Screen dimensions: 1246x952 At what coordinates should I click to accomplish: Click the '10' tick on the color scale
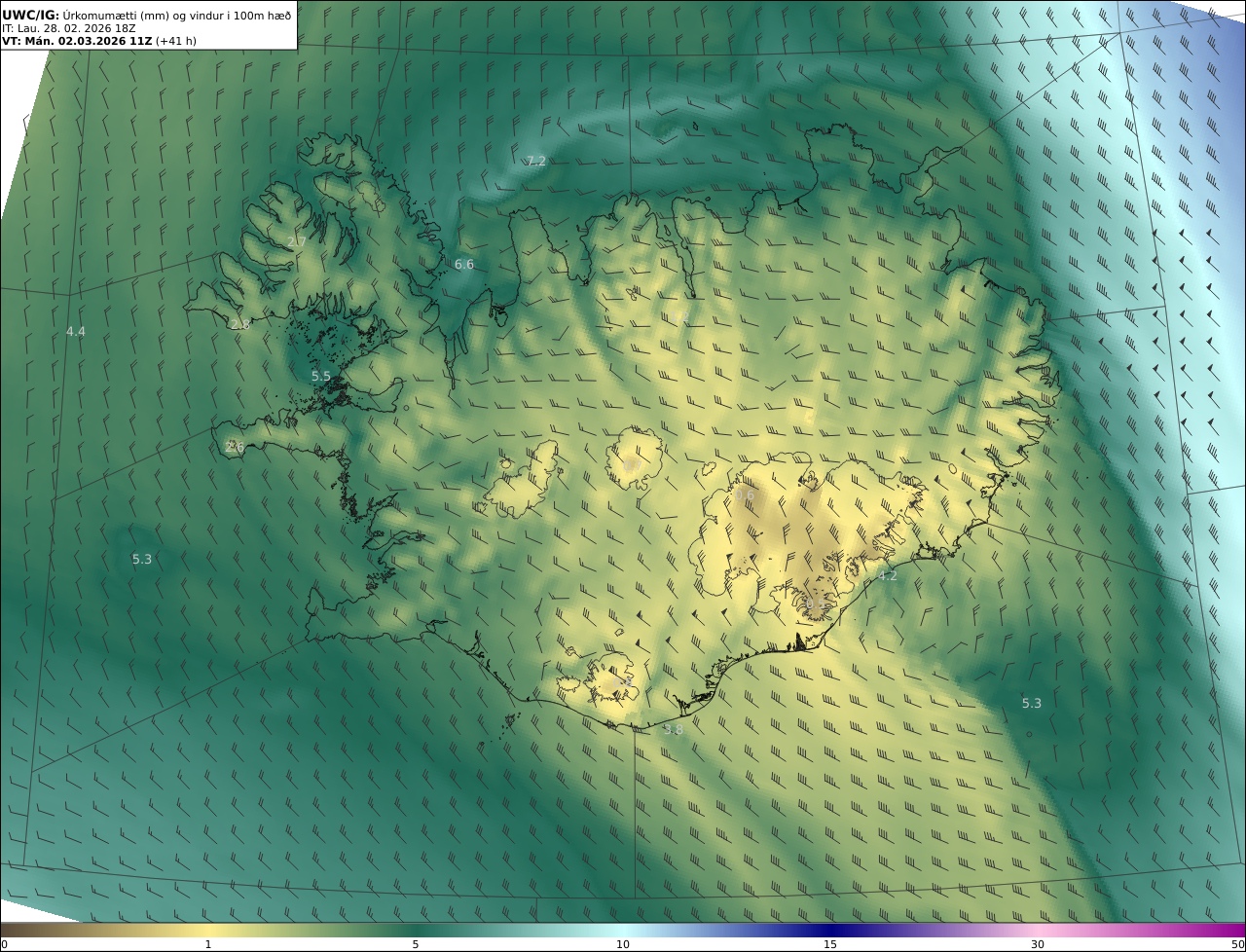click(623, 944)
